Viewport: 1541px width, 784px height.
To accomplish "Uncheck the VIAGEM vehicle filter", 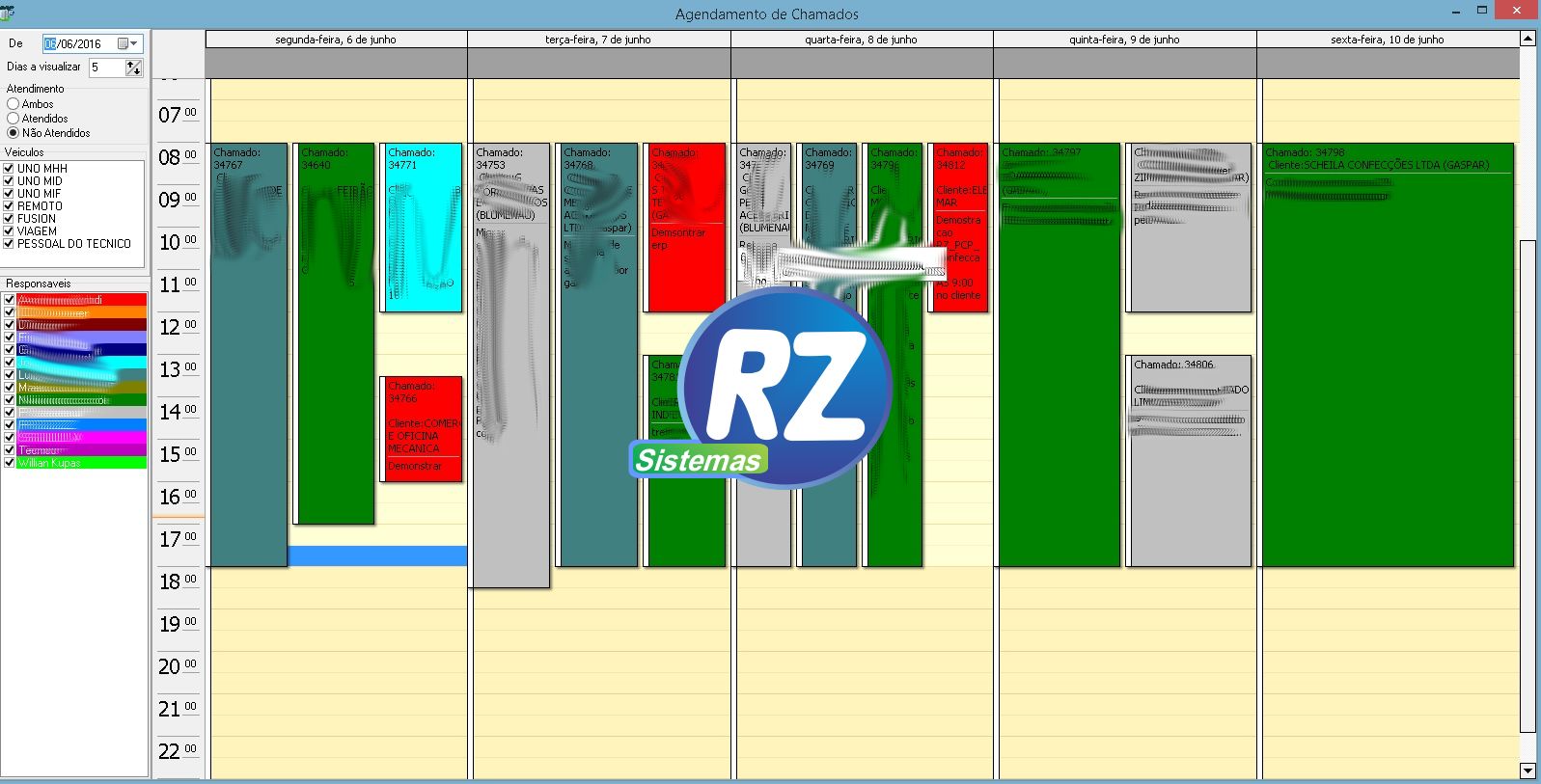I will (9, 230).
